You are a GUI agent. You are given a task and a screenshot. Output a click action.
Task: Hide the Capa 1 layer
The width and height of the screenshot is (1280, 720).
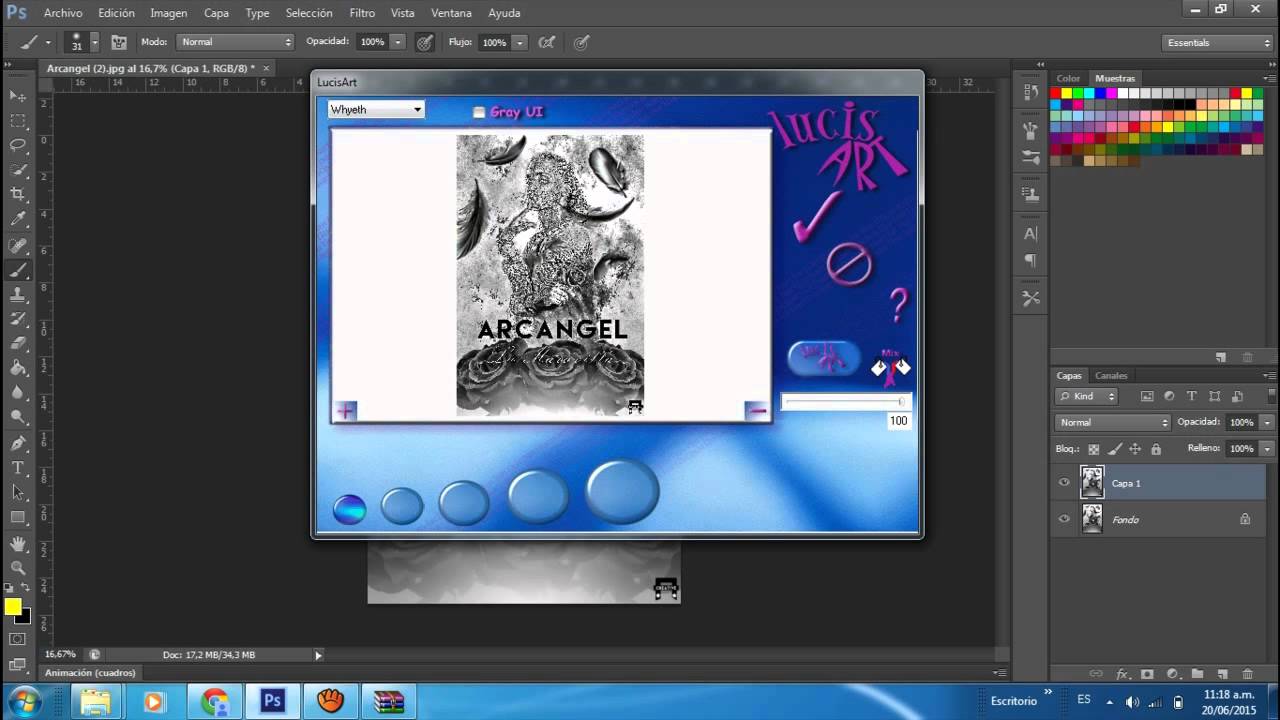click(x=1064, y=482)
